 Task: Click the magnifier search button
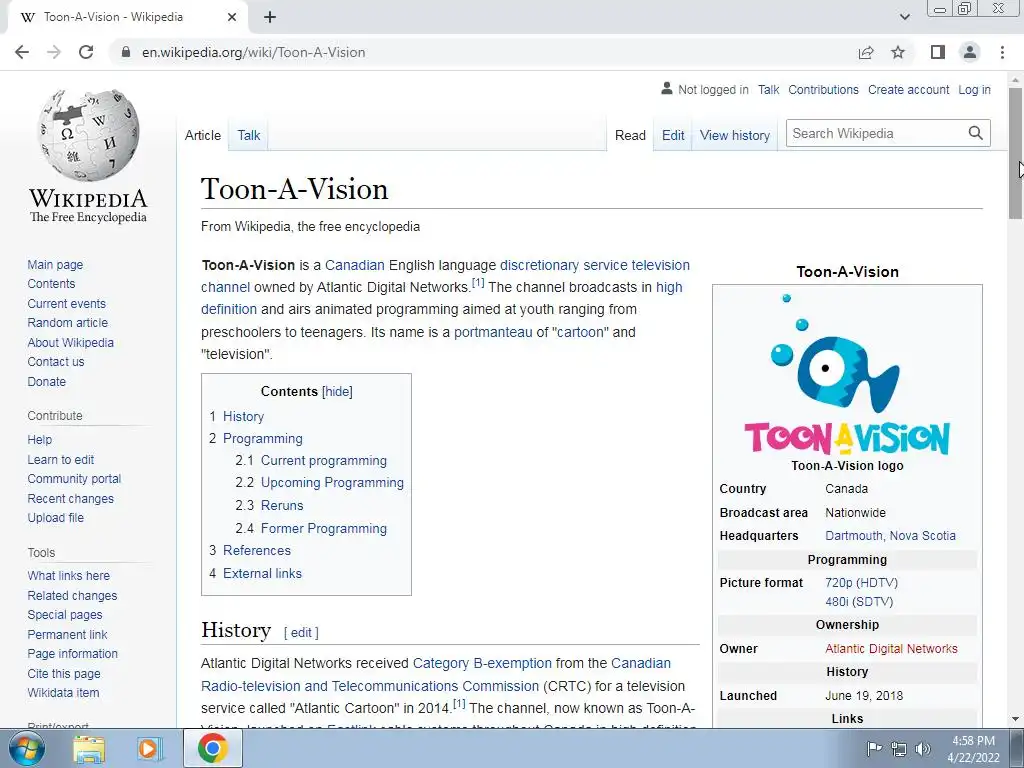click(976, 133)
